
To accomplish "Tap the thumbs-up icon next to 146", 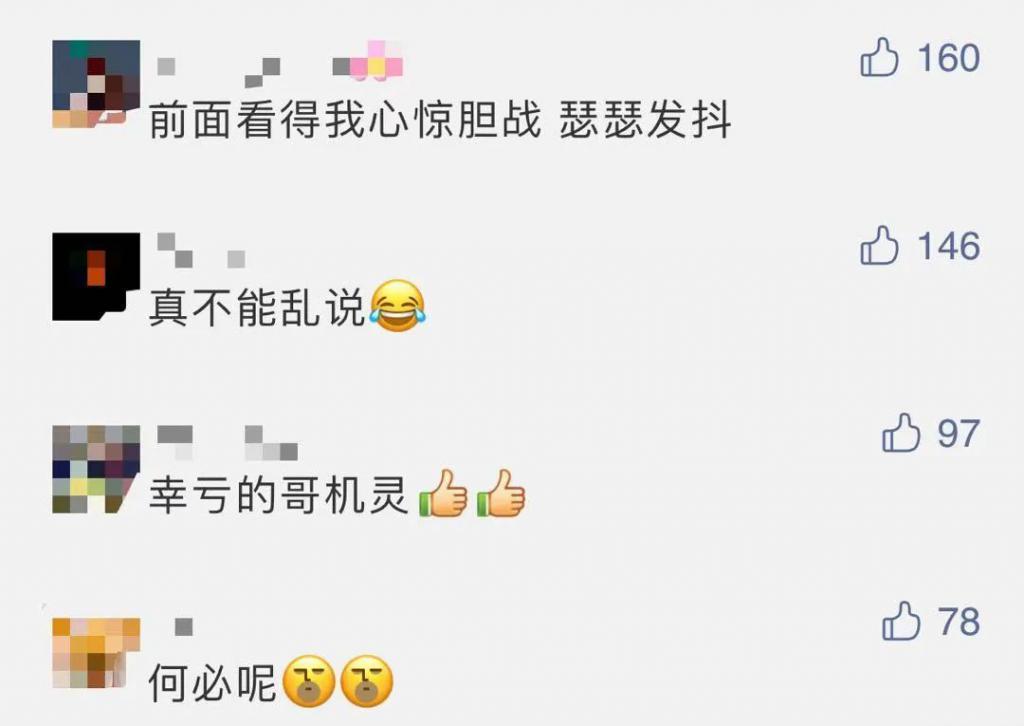I will click(880, 245).
